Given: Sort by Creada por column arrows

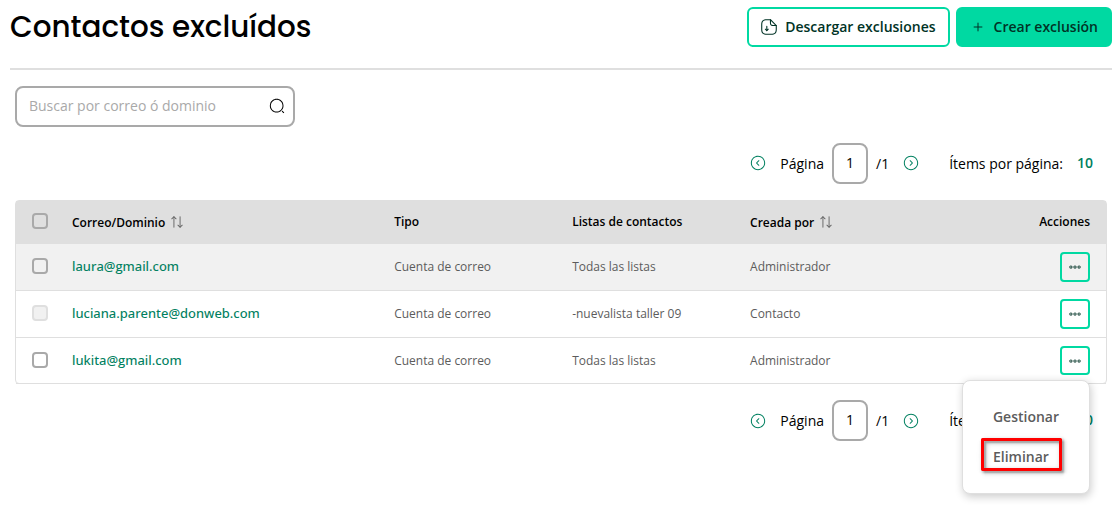Looking at the screenshot, I should [826, 222].
